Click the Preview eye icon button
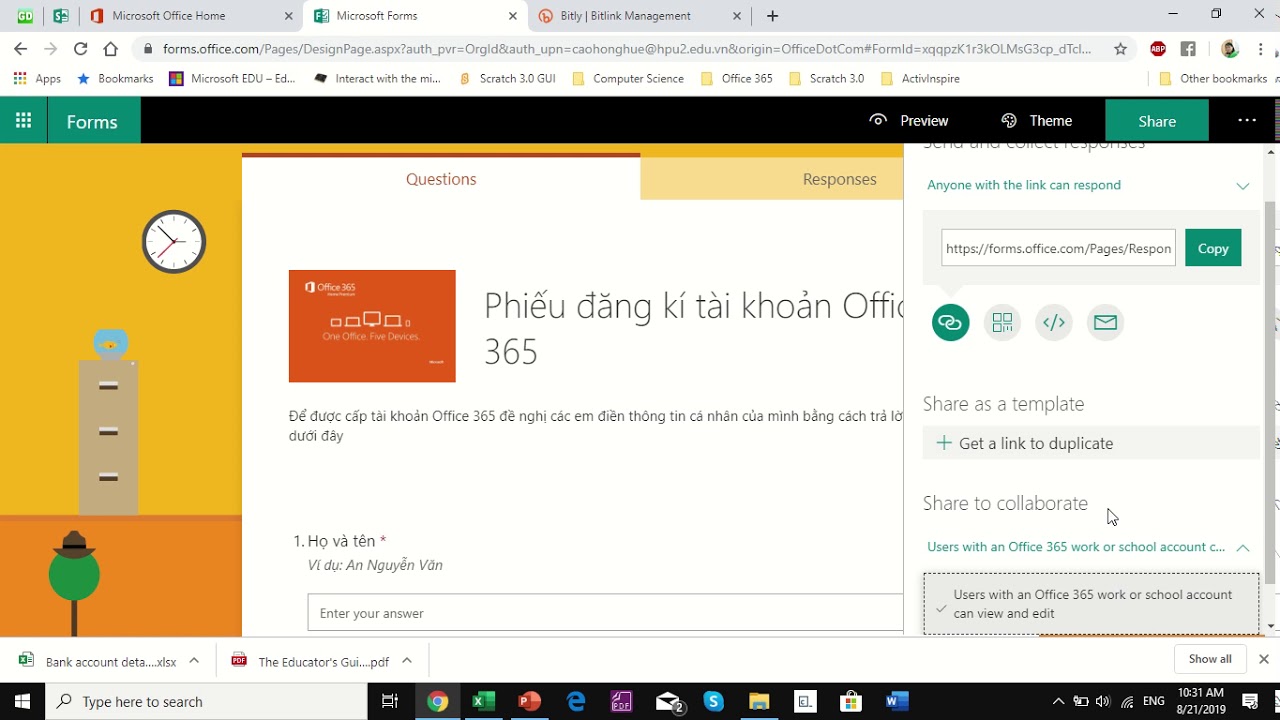The image size is (1280, 720). (x=908, y=120)
